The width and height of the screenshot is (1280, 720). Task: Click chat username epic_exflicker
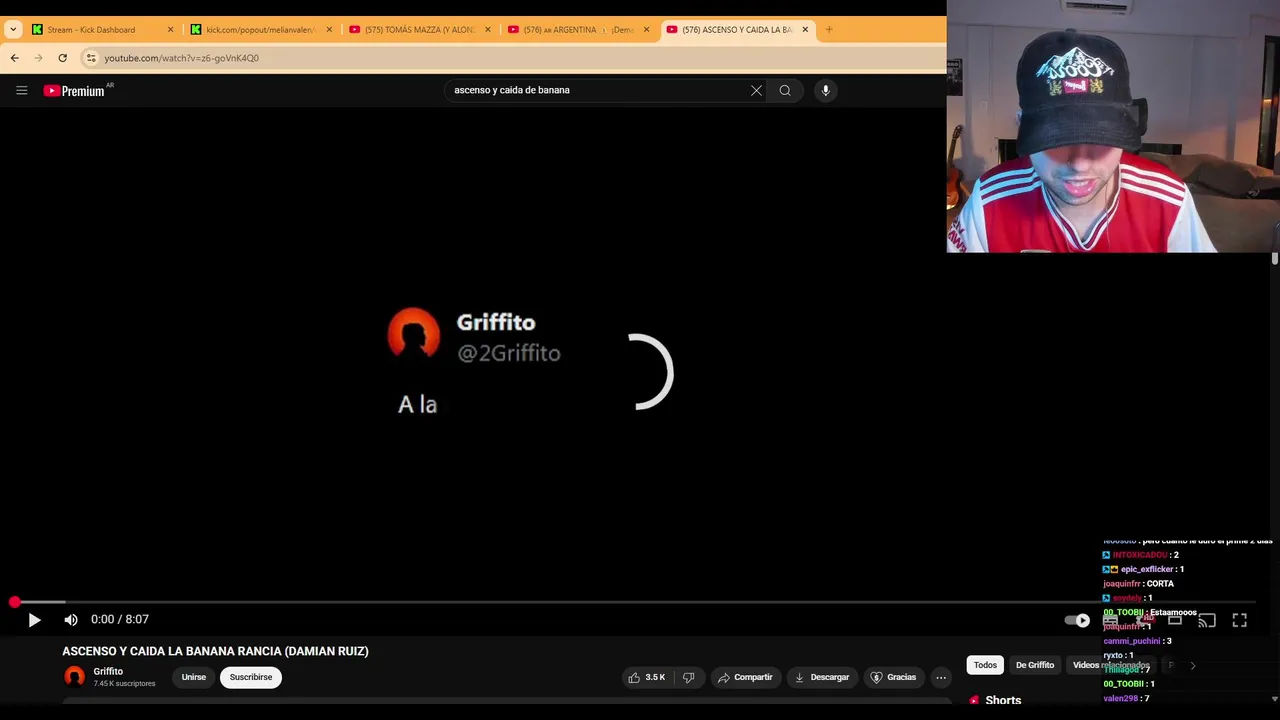pyautogui.click(x=1147, y=569)
